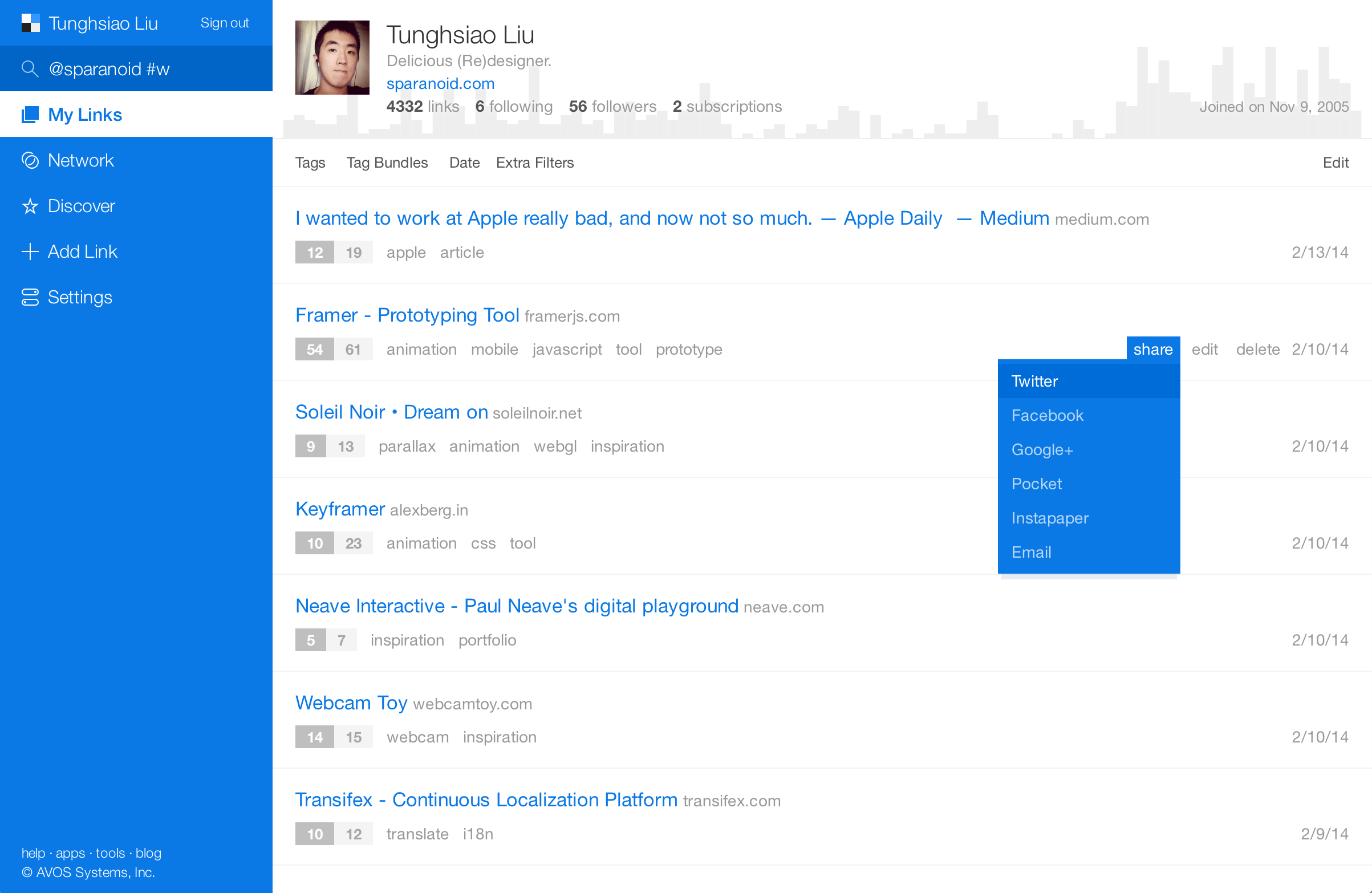
Task: Open Framer - Prototyping Tool link
Action: [407, 315]
